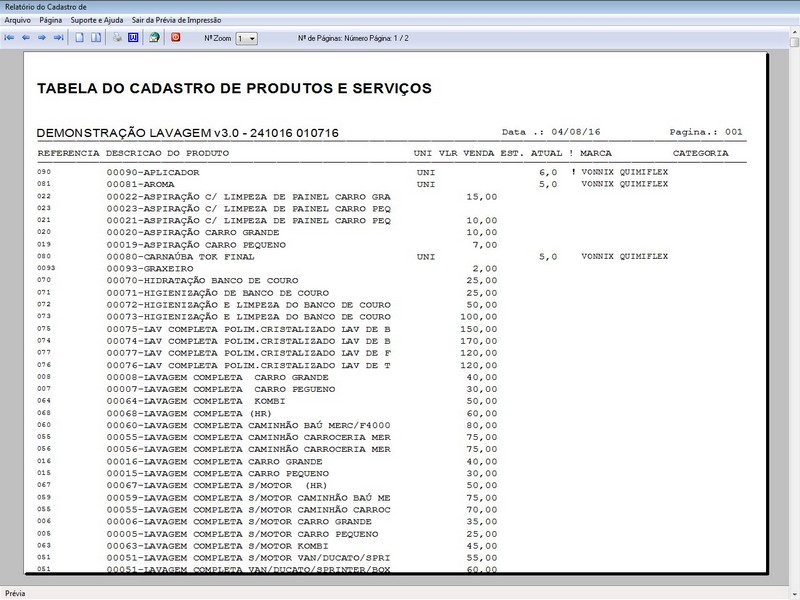Jump to the last page of the report
Viewport: 800px width, 600px height.
click(x=57, y=38)
